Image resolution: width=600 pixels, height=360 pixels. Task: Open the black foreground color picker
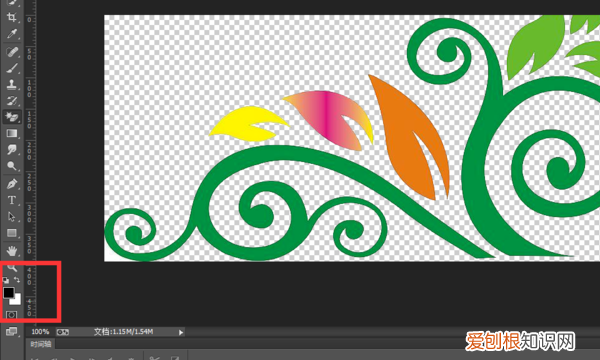pos(8,293)
